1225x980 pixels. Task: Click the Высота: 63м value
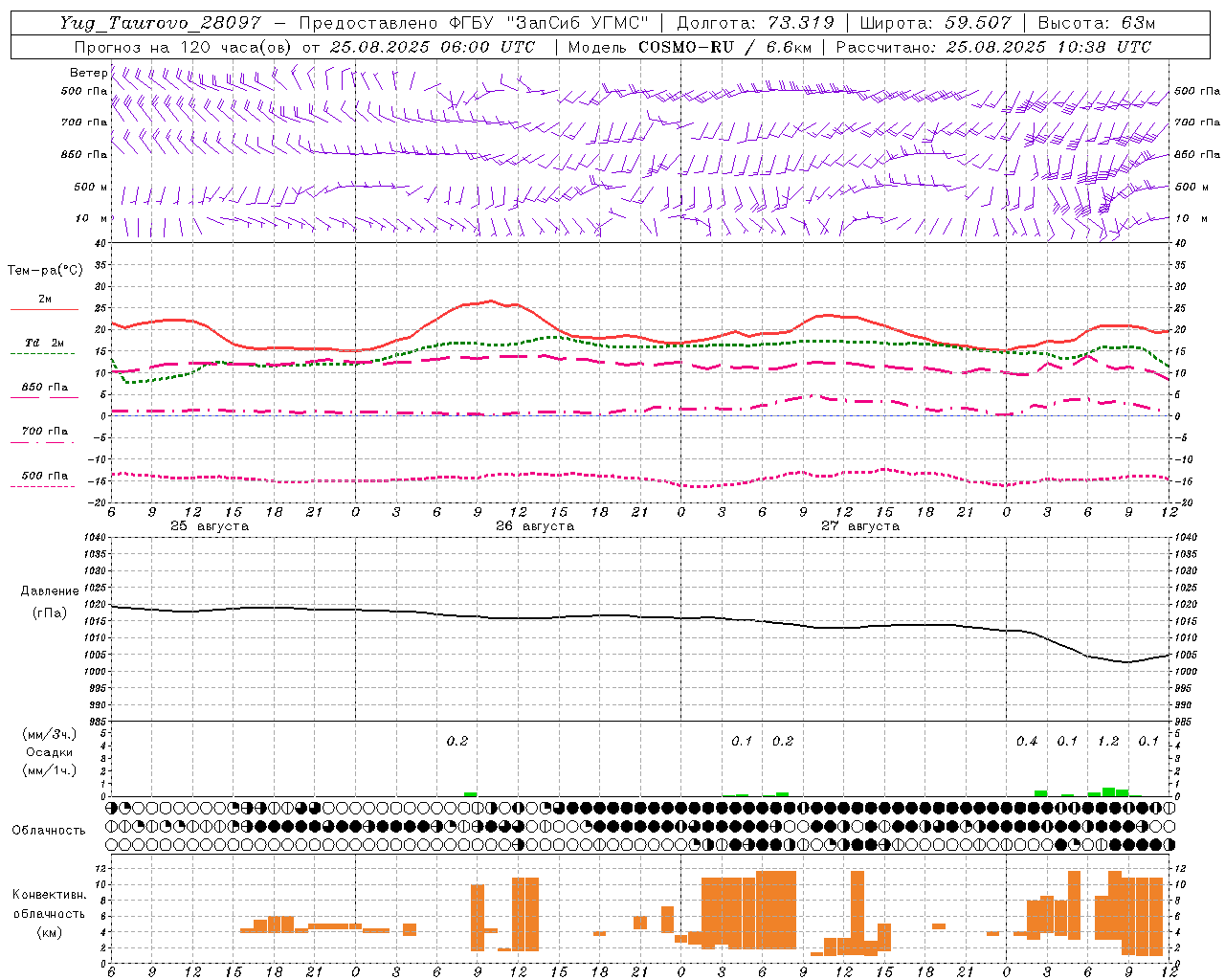point(1096,23)
